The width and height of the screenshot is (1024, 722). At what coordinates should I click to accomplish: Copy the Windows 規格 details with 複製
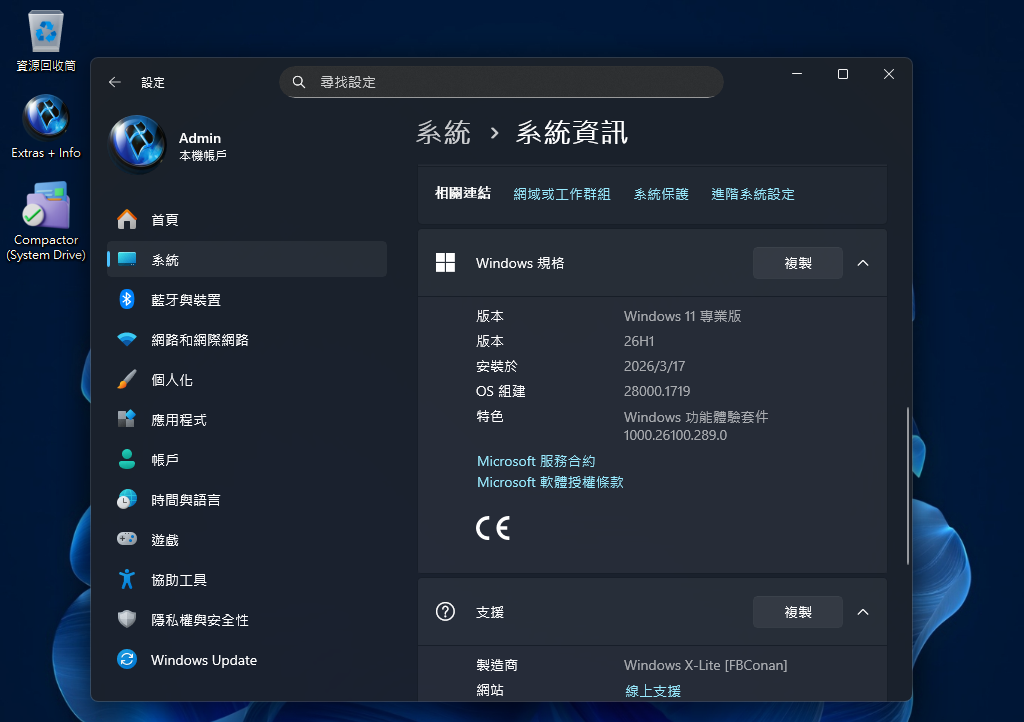[797, 263]
